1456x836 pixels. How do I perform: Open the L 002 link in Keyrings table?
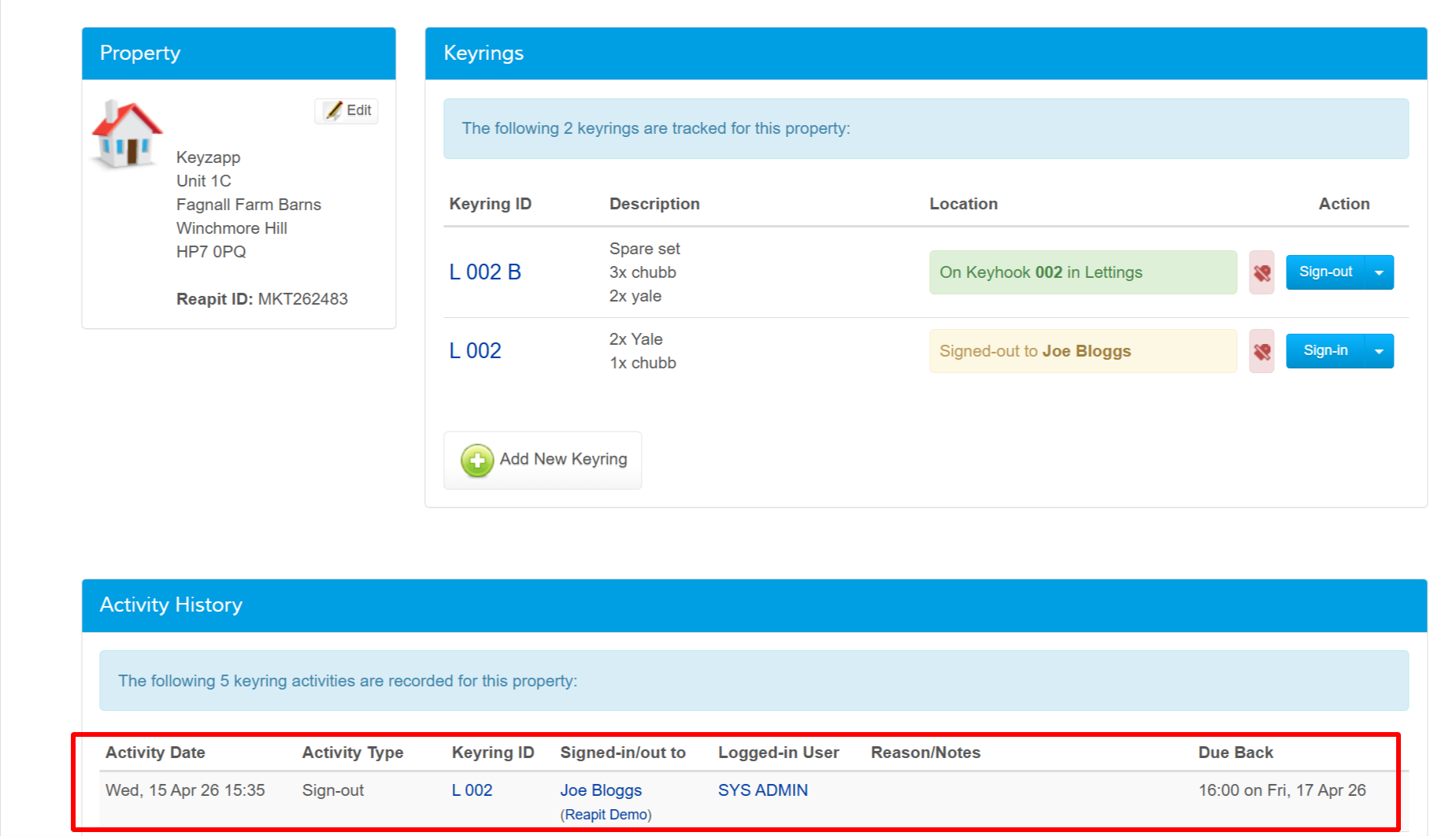pyautogui.click(x=475, y=351)
